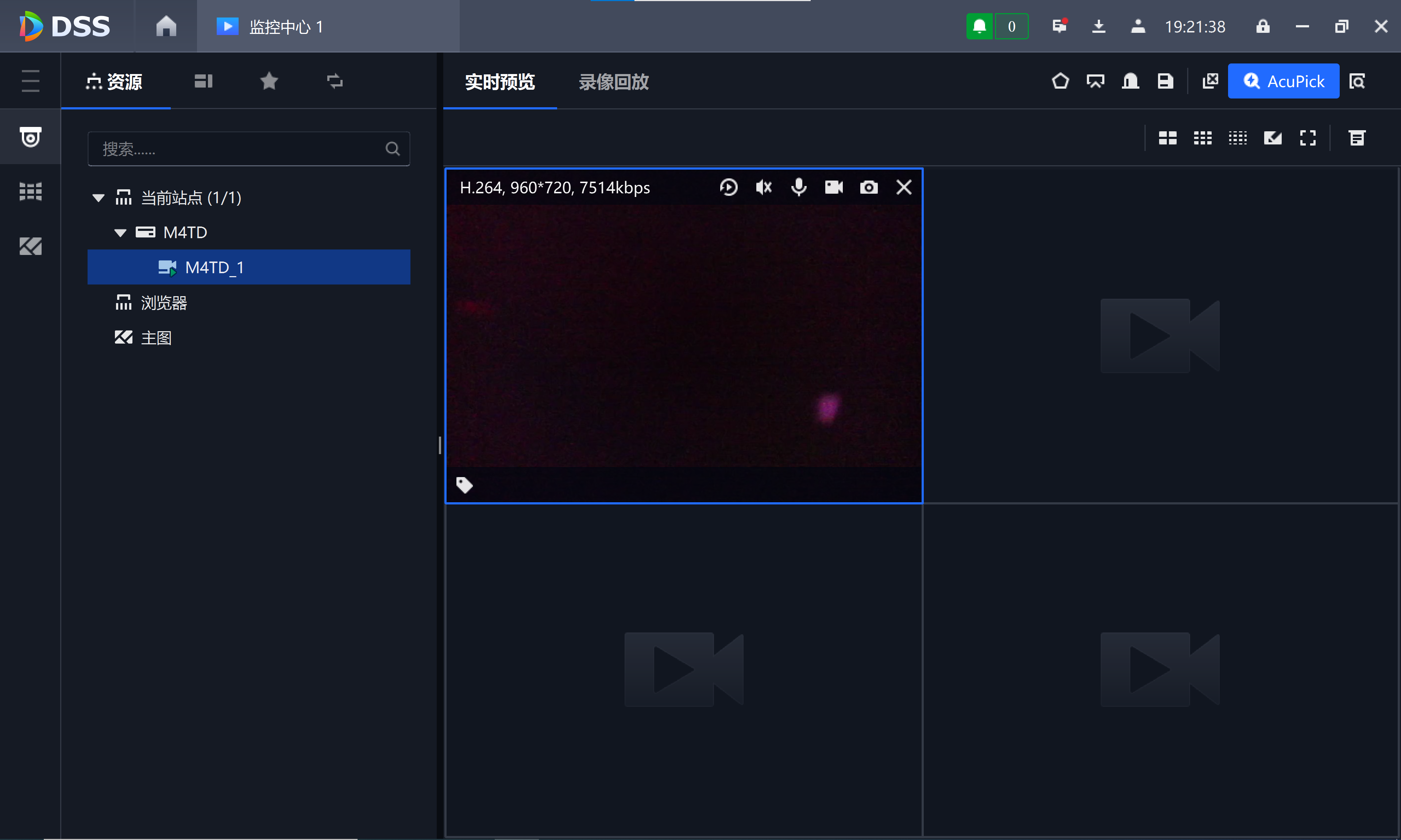Screen dimensions: 1401x840
Task: Take a snapshot of M4TD_1 video
Action: [x=869, y=187]
